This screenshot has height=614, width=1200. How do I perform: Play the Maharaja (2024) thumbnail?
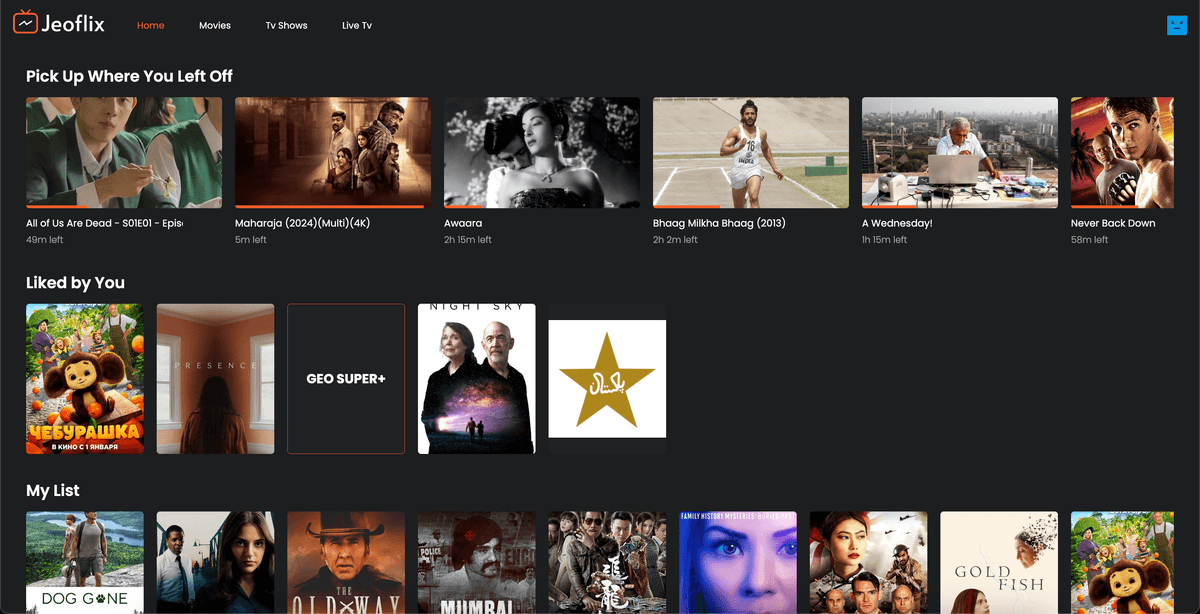(x=332, y=152)
